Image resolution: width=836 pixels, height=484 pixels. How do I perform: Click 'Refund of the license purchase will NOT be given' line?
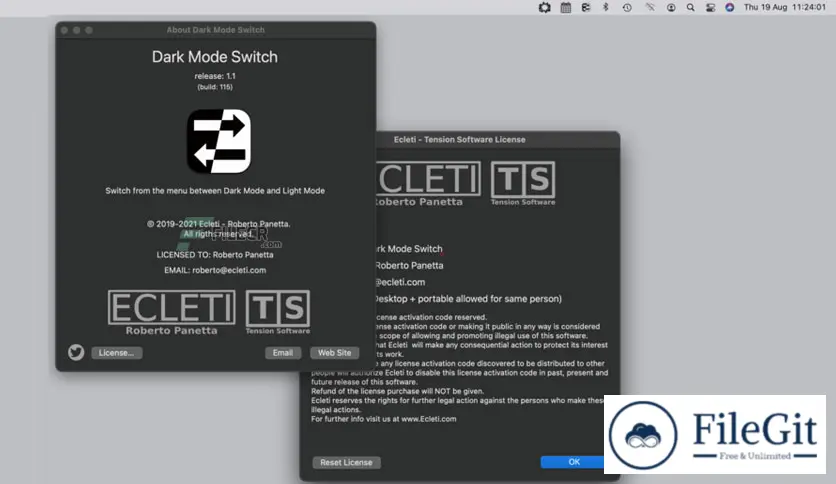point(397,391)
